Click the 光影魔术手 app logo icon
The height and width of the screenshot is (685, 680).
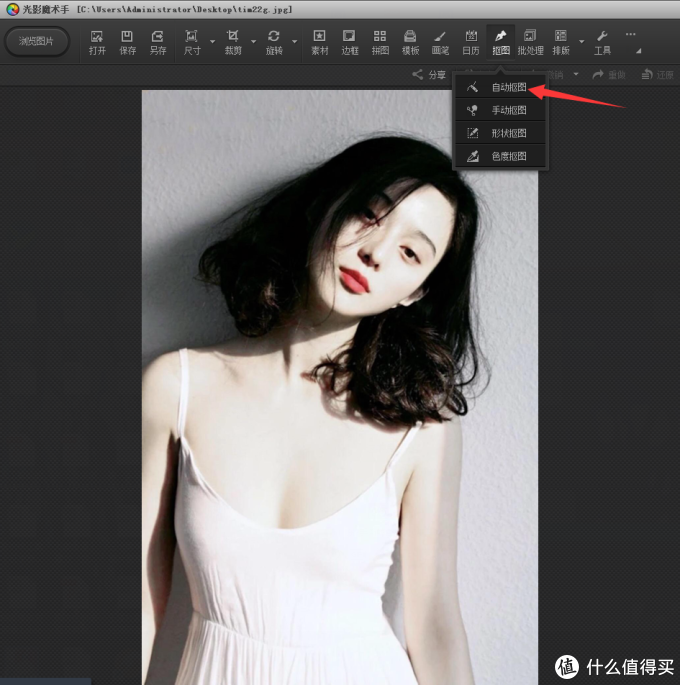12,9
